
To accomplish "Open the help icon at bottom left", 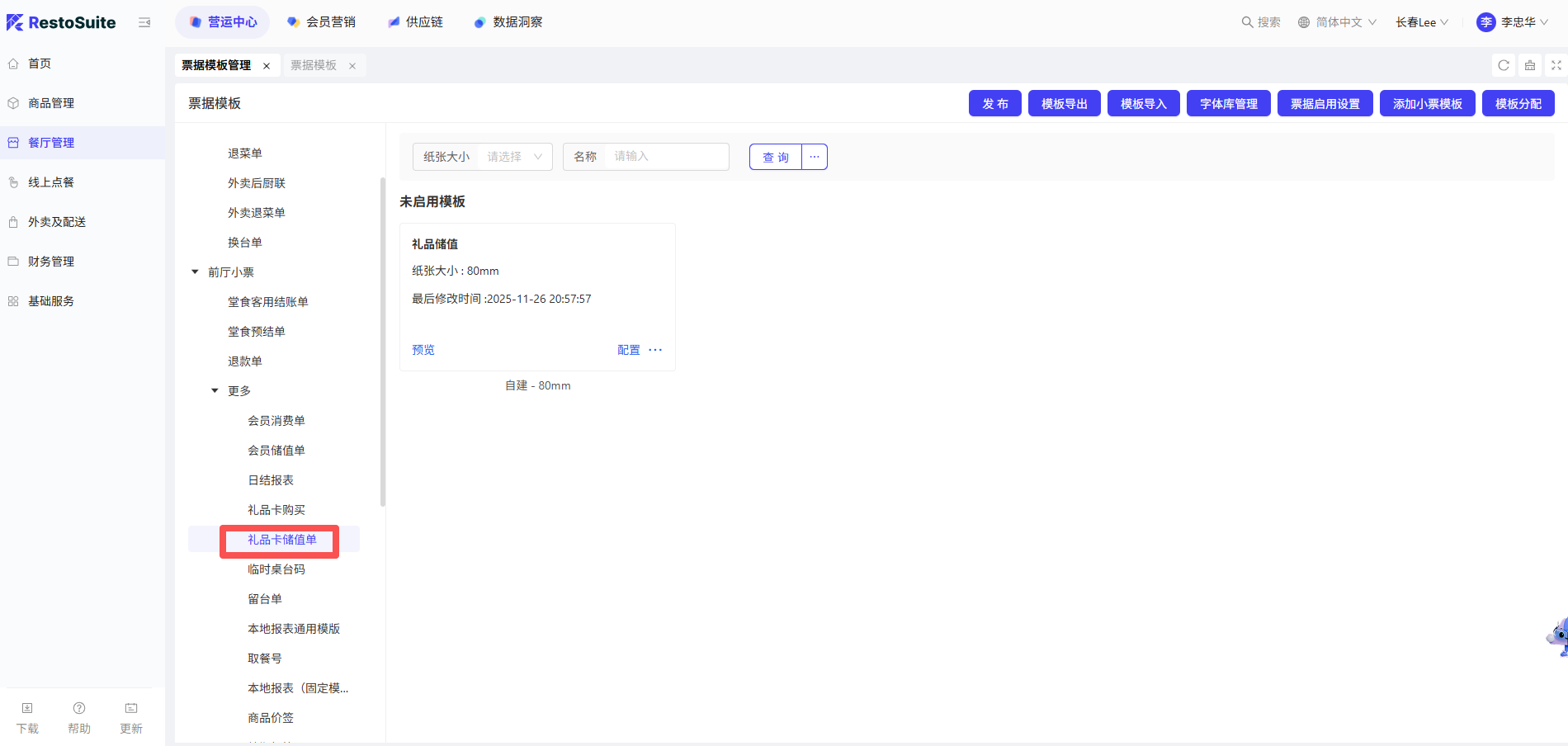I will click(79, 709).
